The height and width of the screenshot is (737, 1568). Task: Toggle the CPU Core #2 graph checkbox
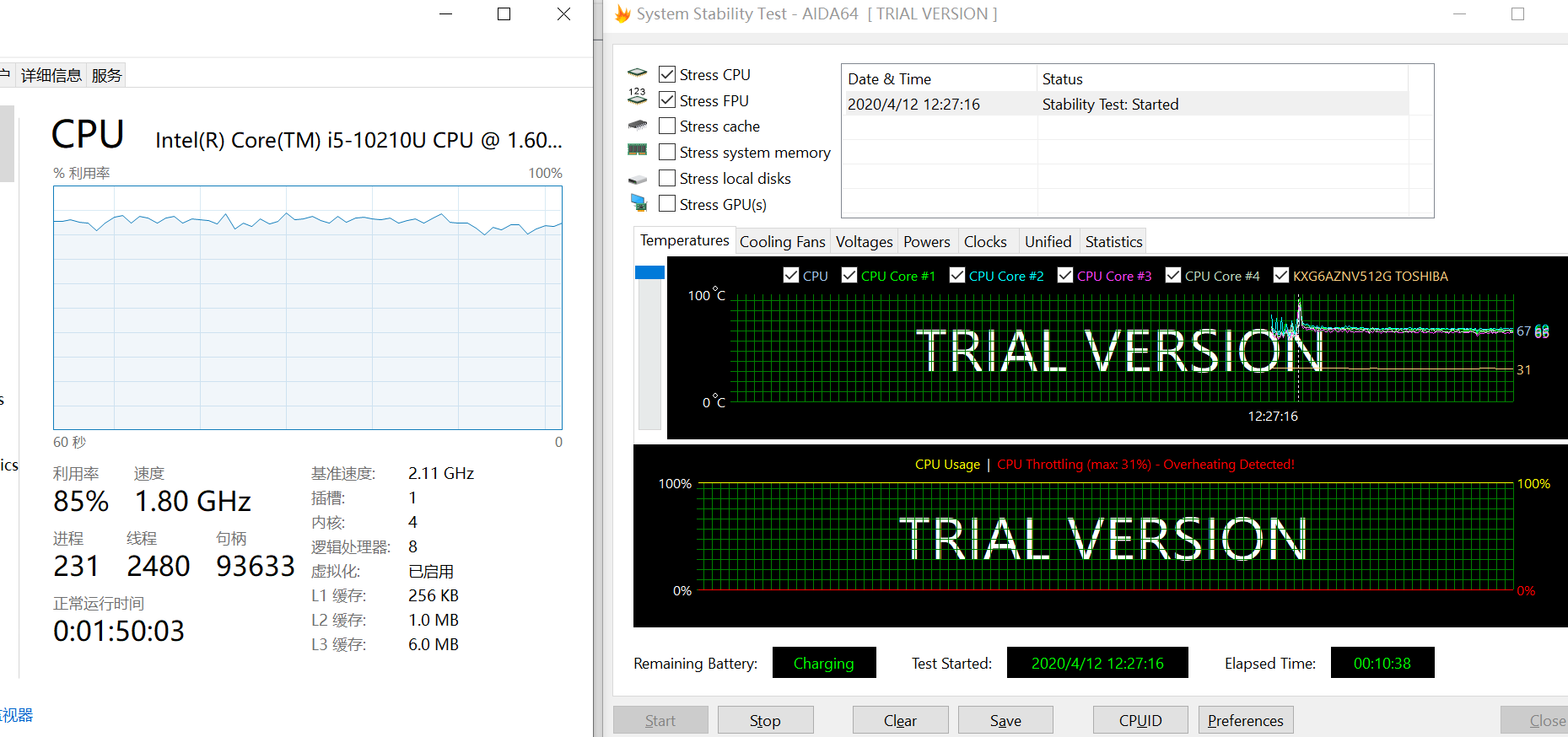(x=957, y=275)
